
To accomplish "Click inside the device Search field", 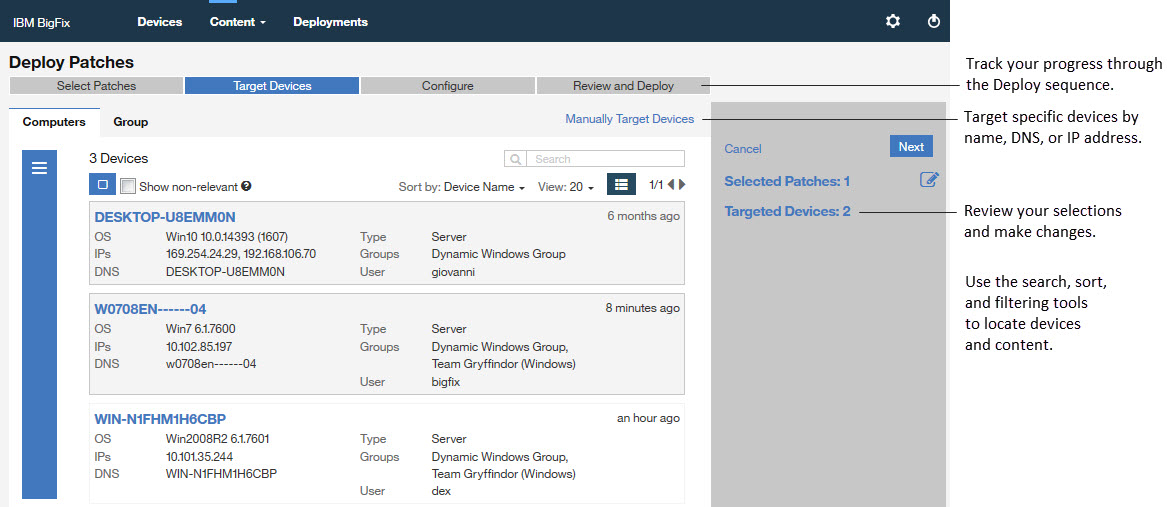I will click(605, 159).
